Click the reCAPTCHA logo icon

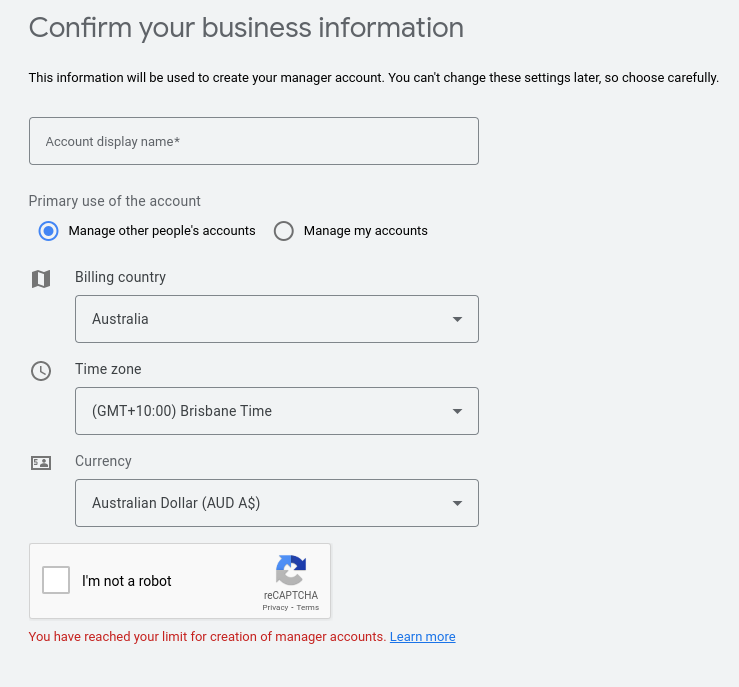(x=291, y=570)
